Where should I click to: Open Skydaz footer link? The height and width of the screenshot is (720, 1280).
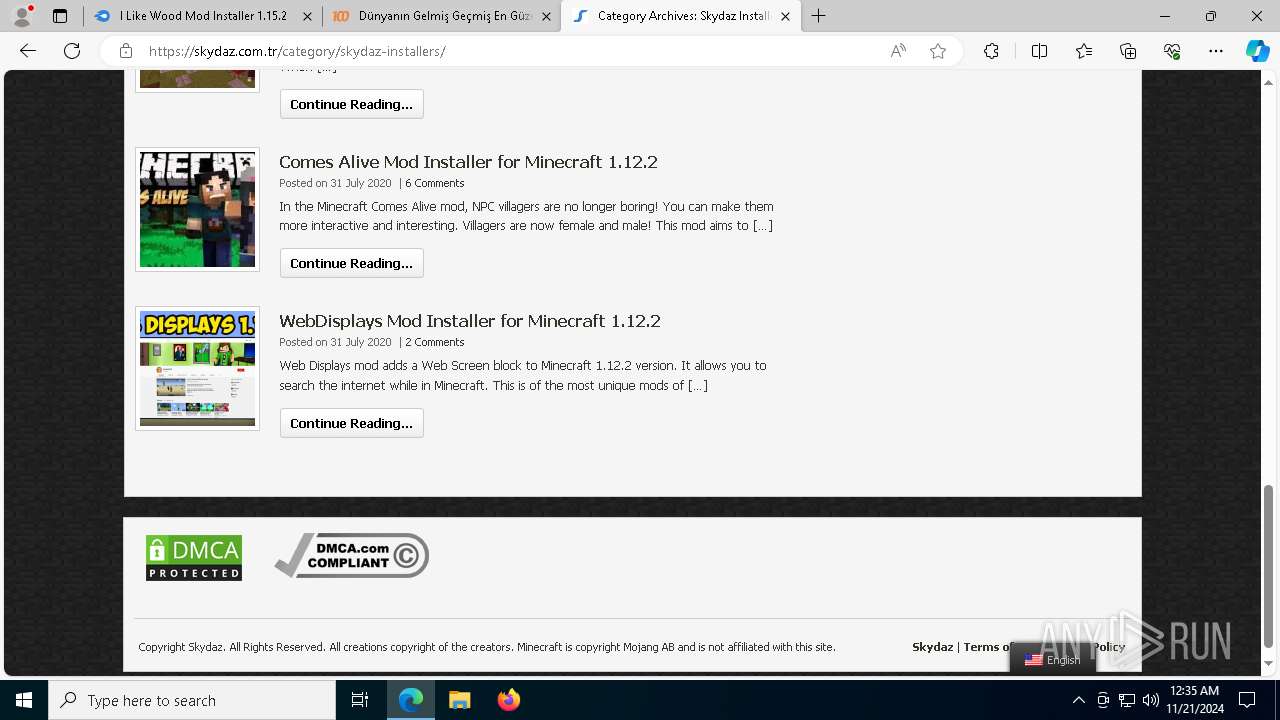click(x=932, y=647)
